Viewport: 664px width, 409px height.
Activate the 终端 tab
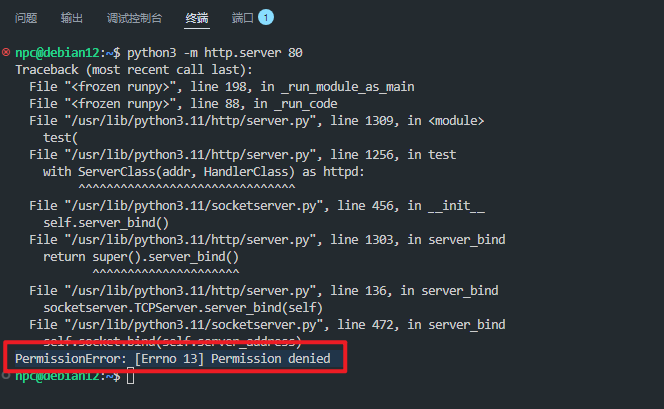pos(197,18)
